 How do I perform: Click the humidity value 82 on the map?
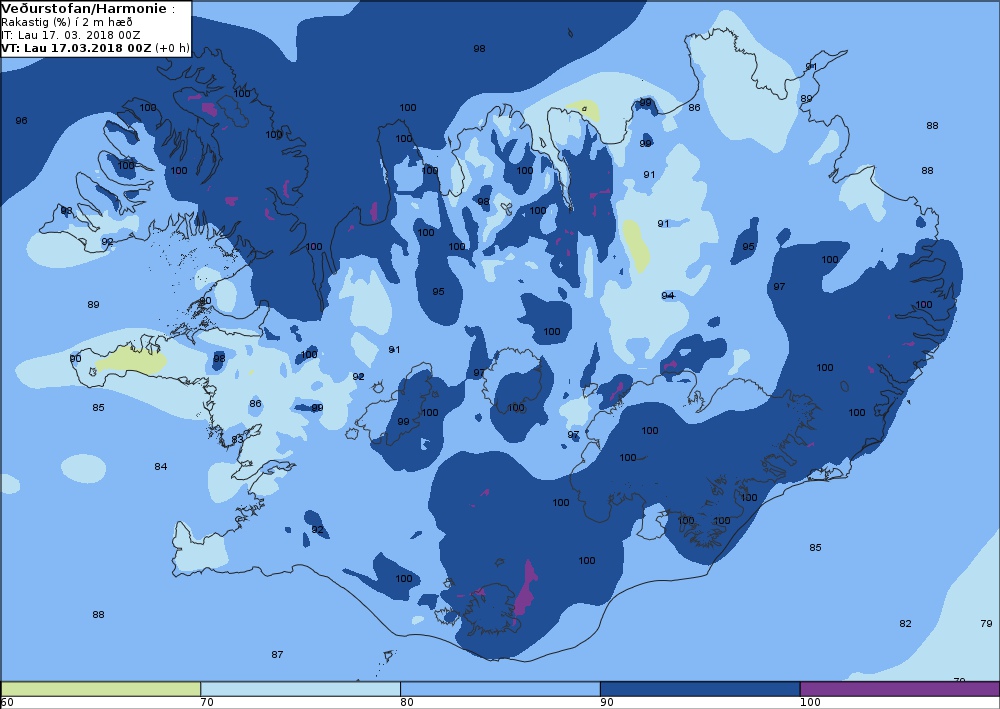click(906, 624)
